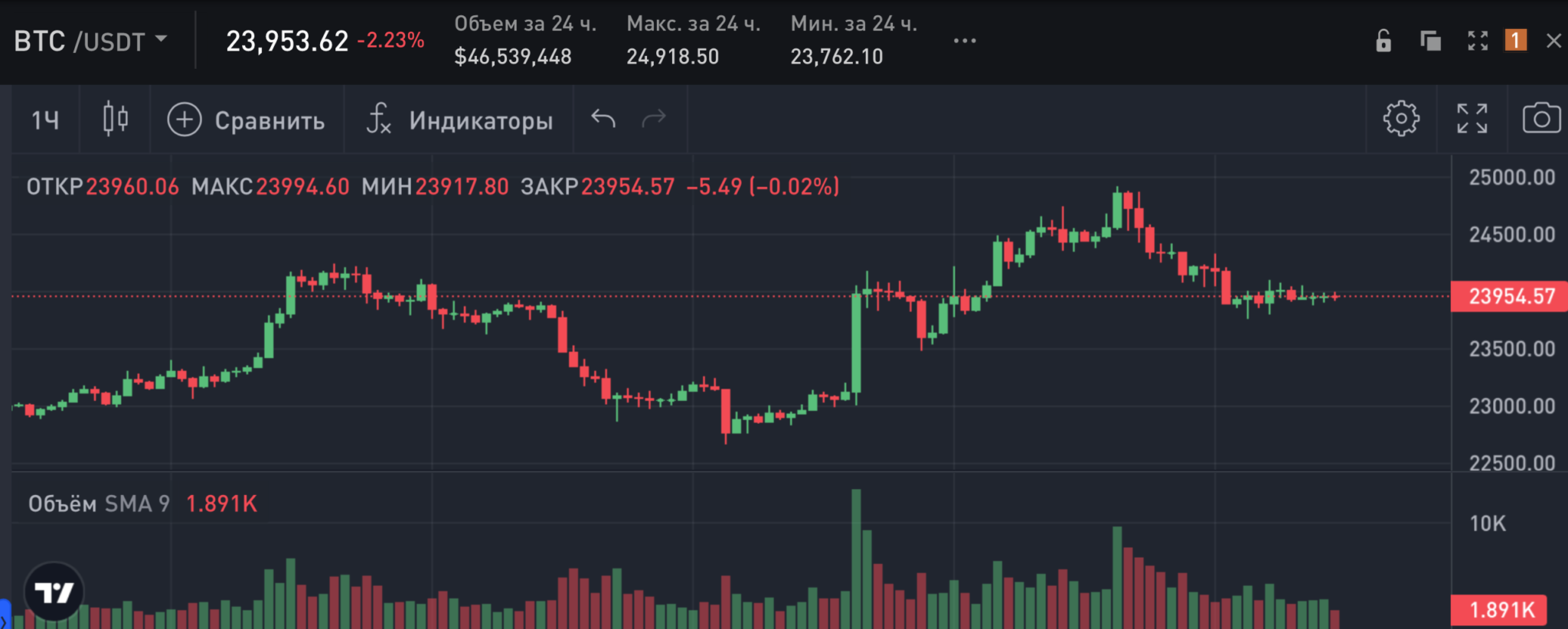This screenshot has height=629, width=1568.
Task: Open chart settings gear icon
Action: [1400, 120]
